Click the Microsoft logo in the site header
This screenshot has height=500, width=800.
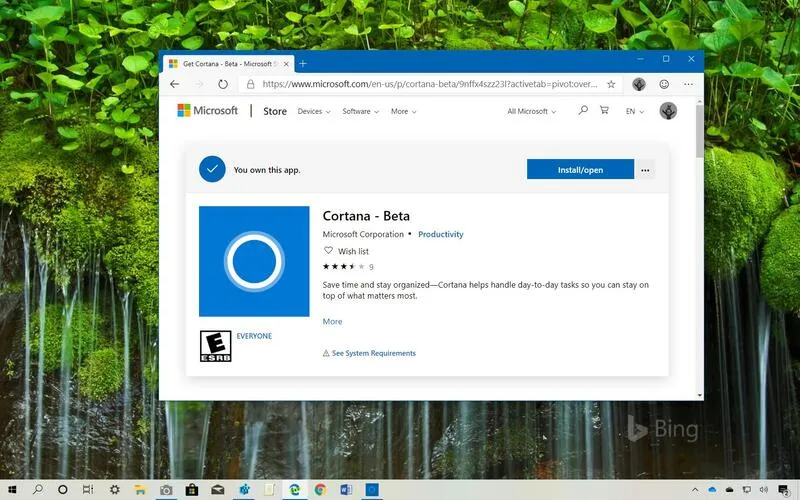[x=207, y=110]
